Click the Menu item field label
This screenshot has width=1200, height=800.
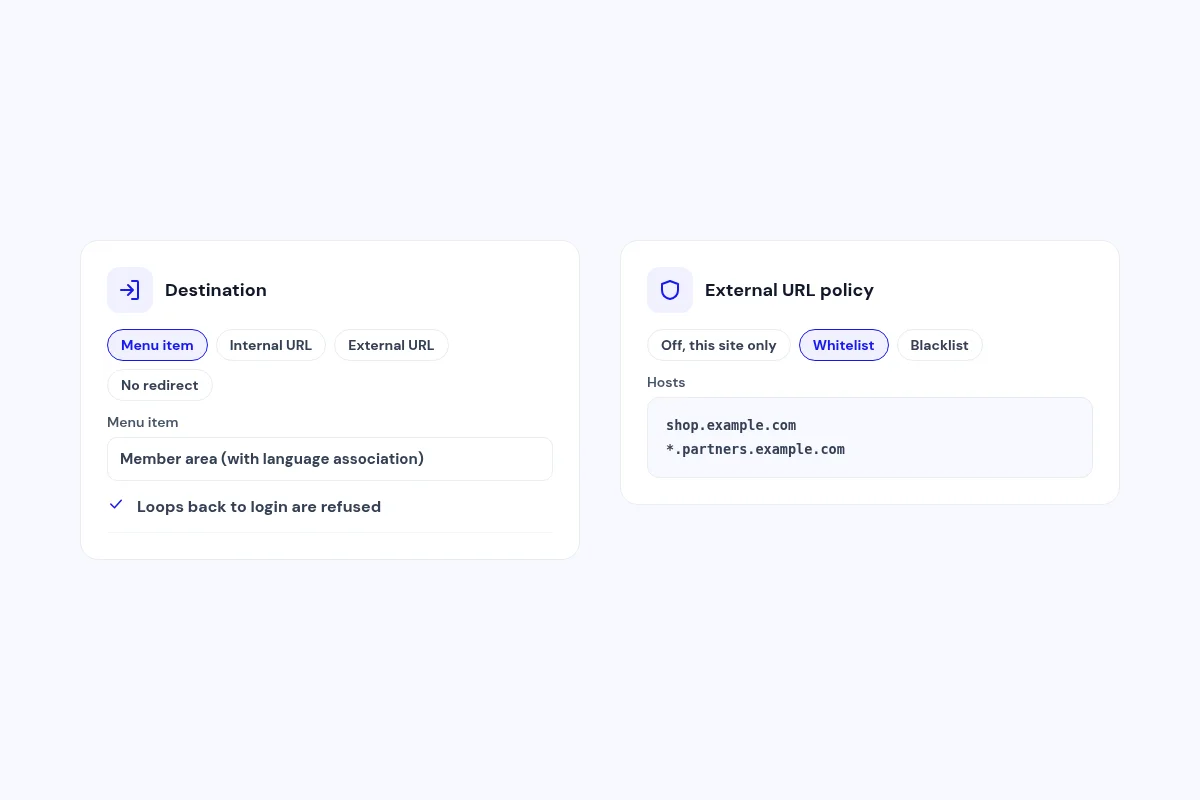(x=143, y=422)
